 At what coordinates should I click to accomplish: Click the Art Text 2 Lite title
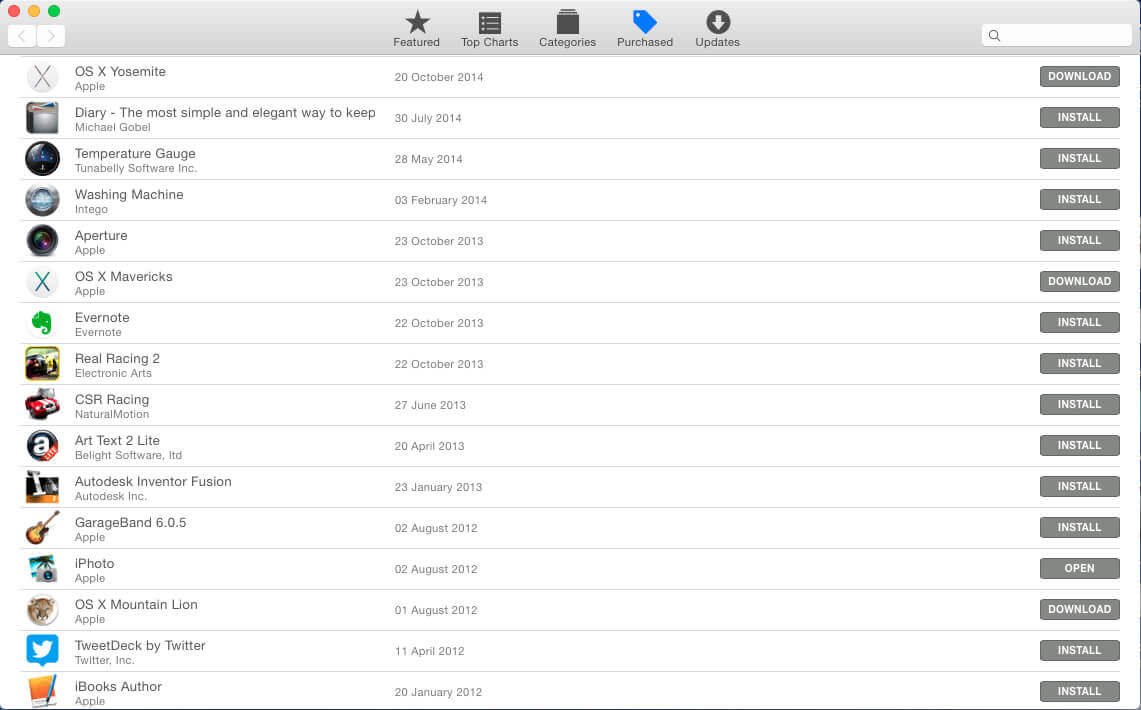(117, 440)
